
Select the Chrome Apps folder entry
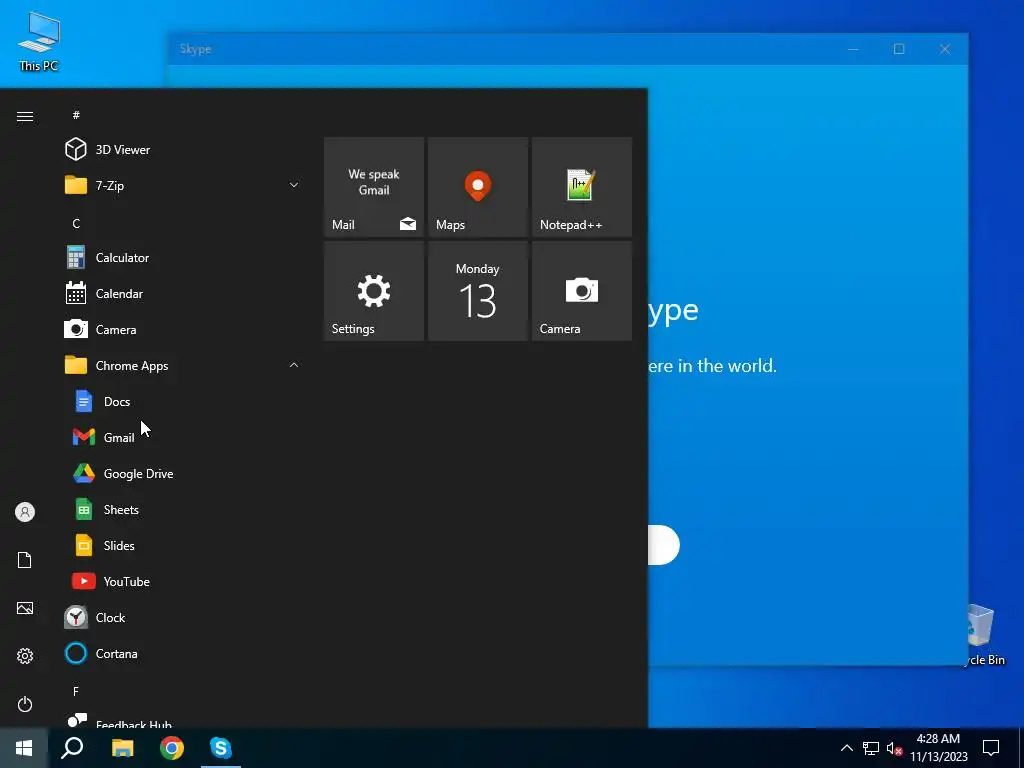pyautogui.click(x=182, y=366)
